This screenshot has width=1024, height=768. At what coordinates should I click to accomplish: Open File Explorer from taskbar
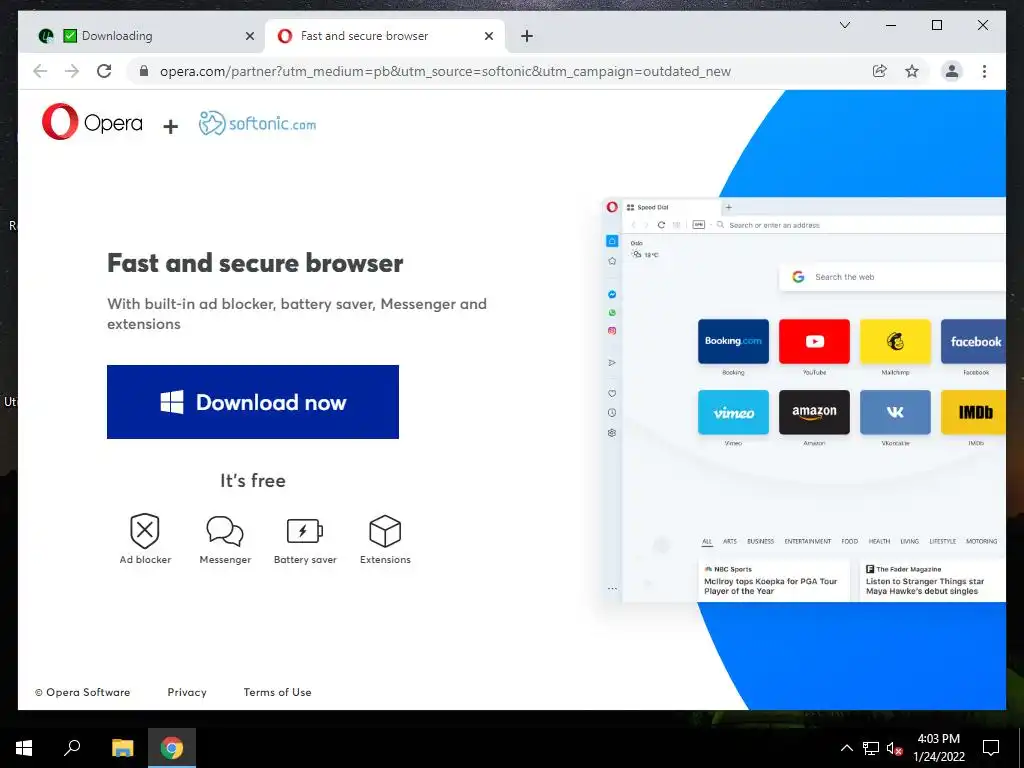click(122, 748)
